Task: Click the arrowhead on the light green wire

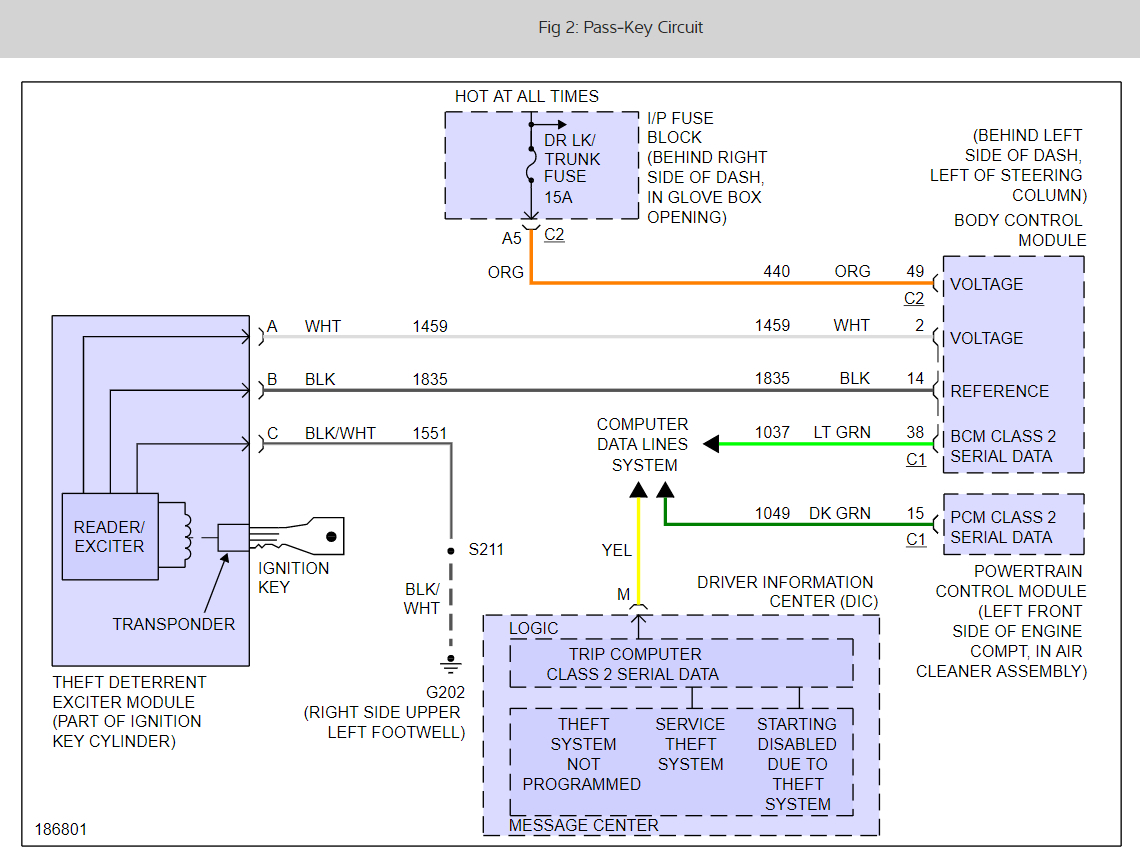Action: click(711, 444)
